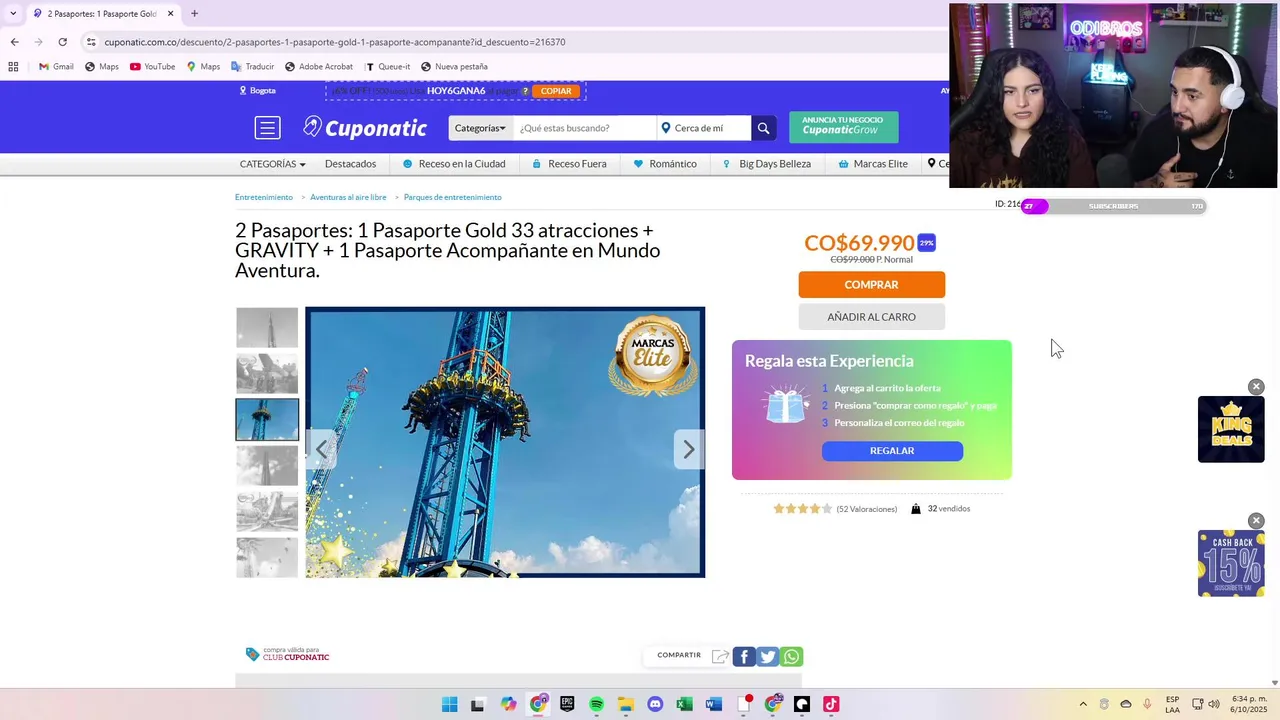The width and height of the screenshot is (1280, 720).
Task: Reload the page in the browser
Action: click(x=62, y=42)
